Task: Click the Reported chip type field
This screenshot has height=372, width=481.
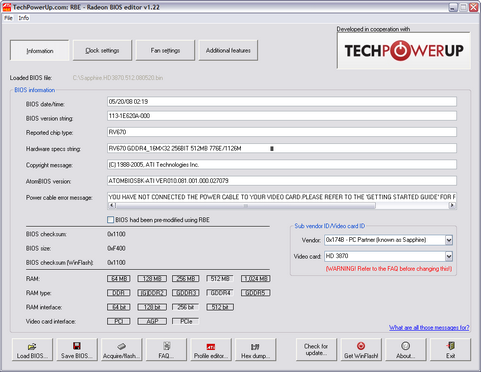Action: 282,132
